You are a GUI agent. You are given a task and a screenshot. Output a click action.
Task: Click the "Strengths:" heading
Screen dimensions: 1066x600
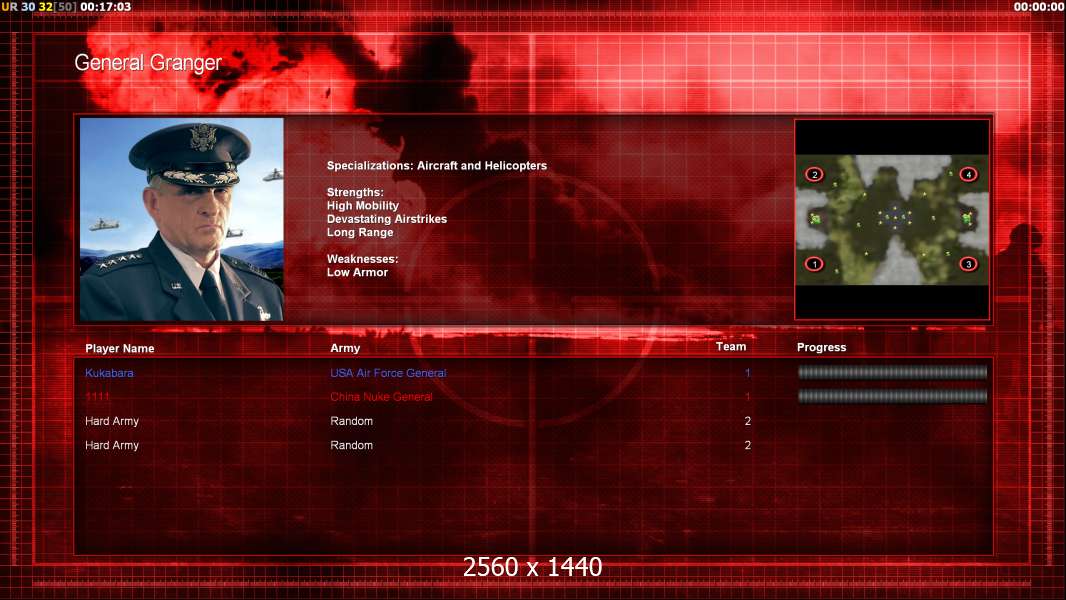click(355, 192)
